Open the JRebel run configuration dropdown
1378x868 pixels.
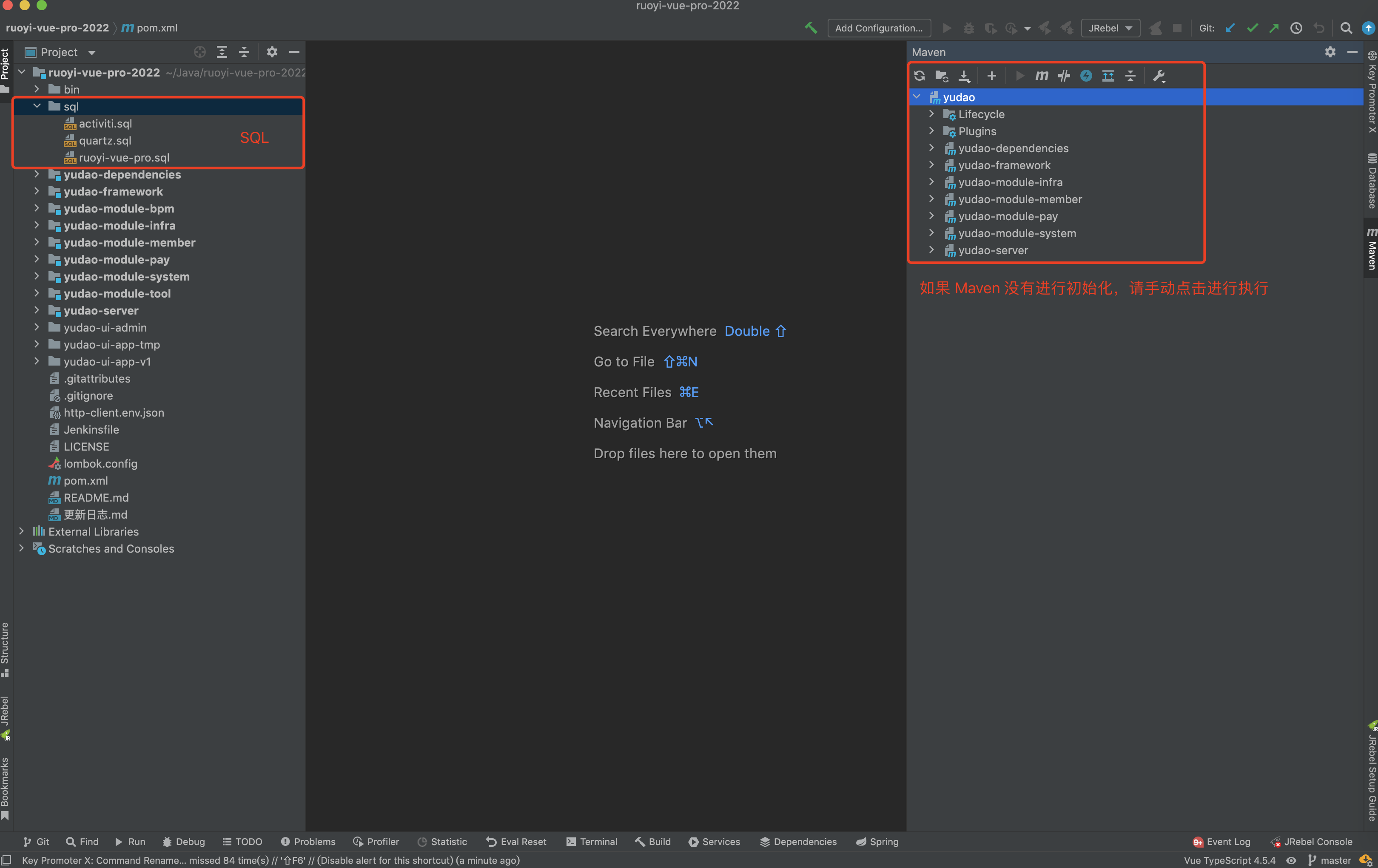coord(1110,28)
